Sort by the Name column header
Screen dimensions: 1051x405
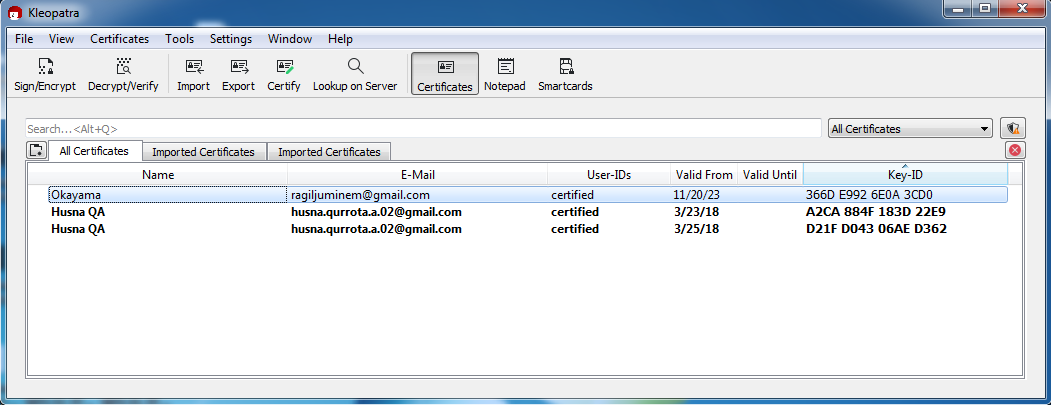tap(158, 175)
